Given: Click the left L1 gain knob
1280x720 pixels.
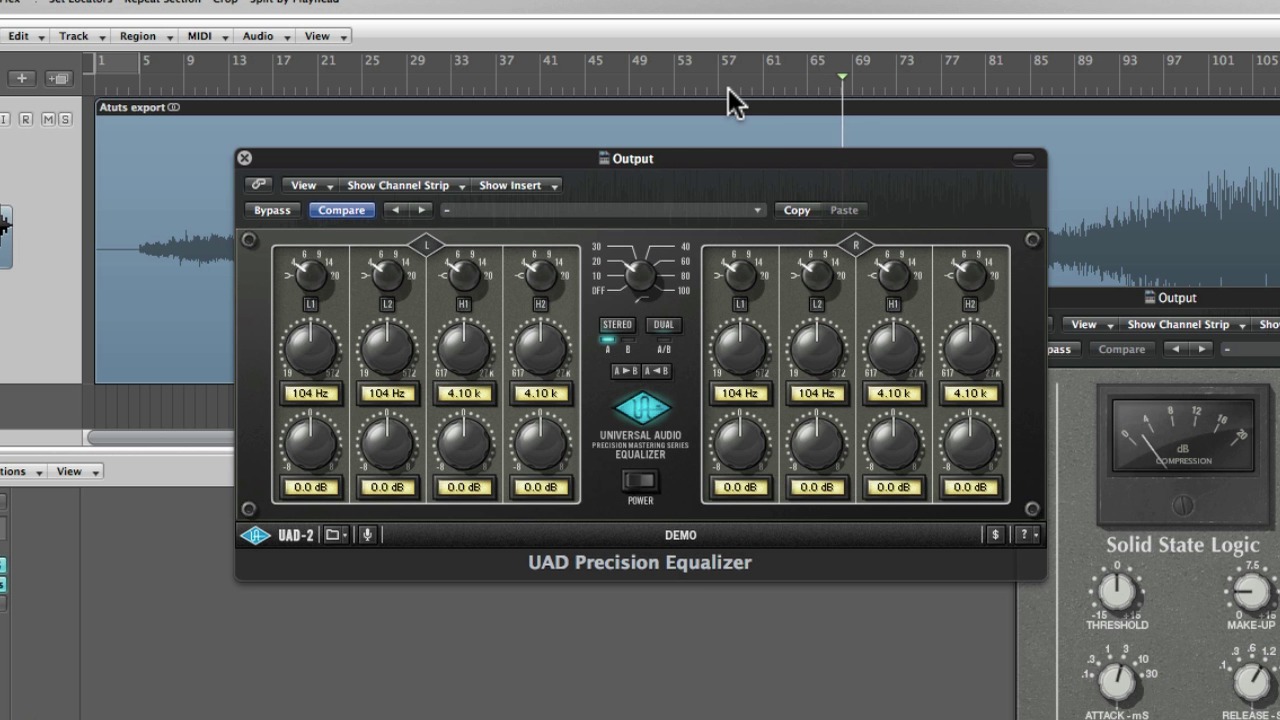Looking at the screenshot, I should point(310,444).
